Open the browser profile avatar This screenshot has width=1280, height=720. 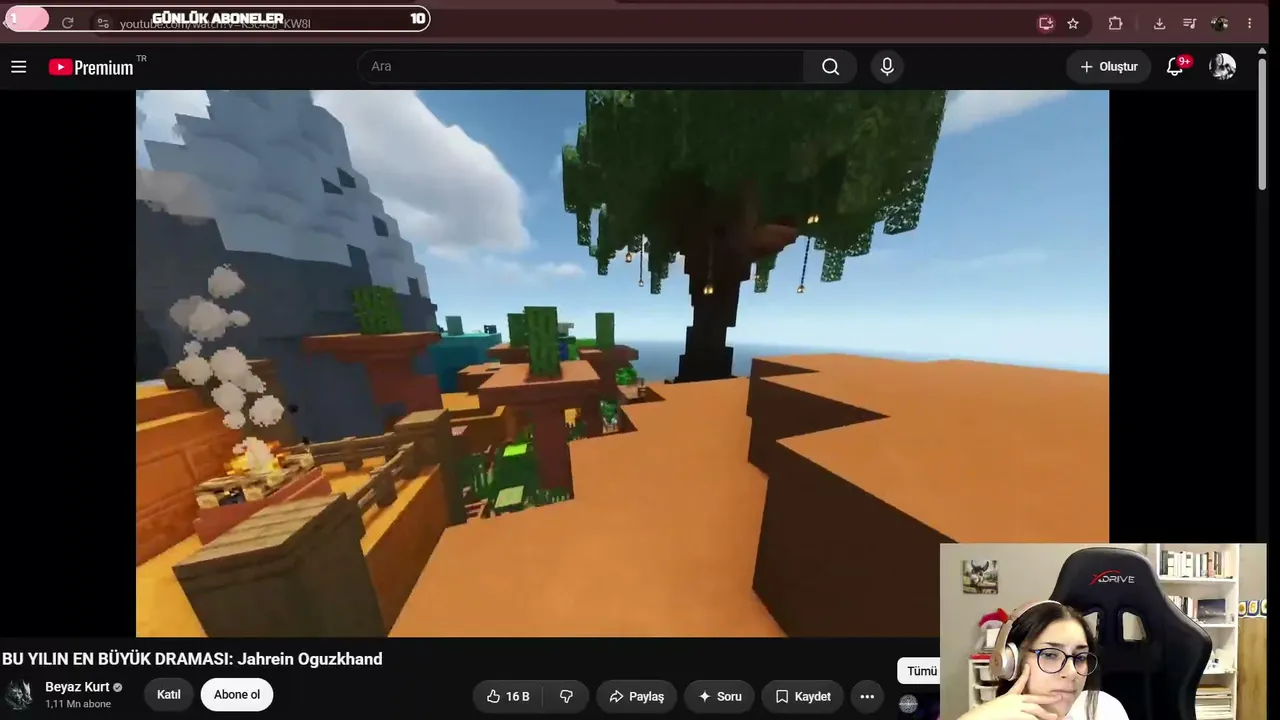coord(1219,23)
